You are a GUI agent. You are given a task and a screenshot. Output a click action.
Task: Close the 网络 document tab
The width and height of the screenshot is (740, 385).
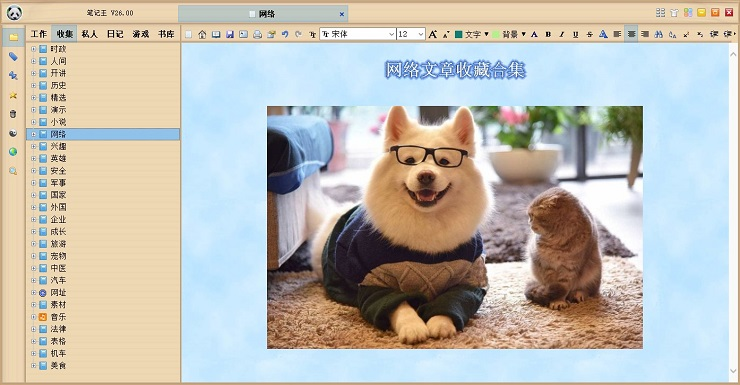point(342,14)
